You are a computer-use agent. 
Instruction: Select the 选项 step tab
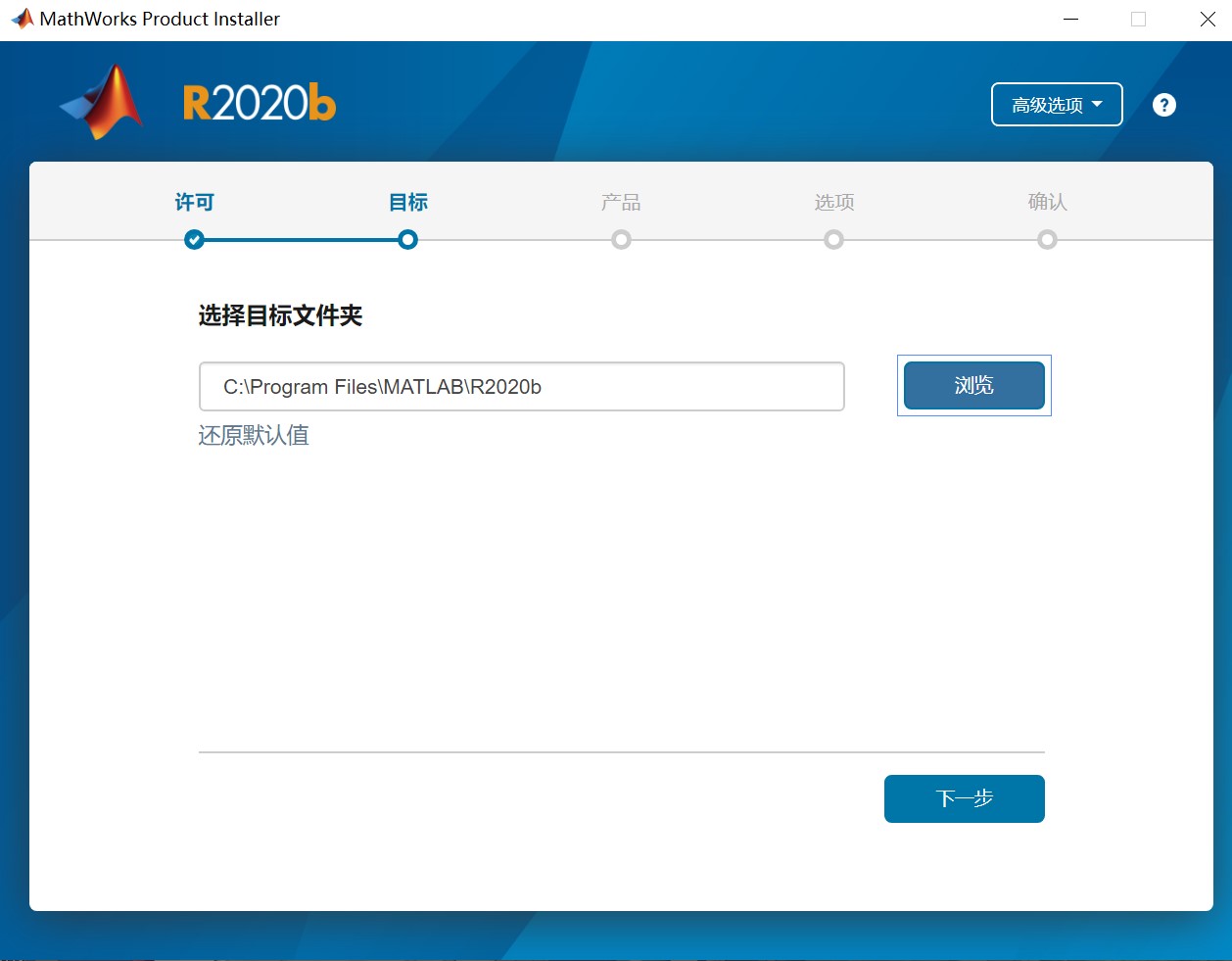834,202
